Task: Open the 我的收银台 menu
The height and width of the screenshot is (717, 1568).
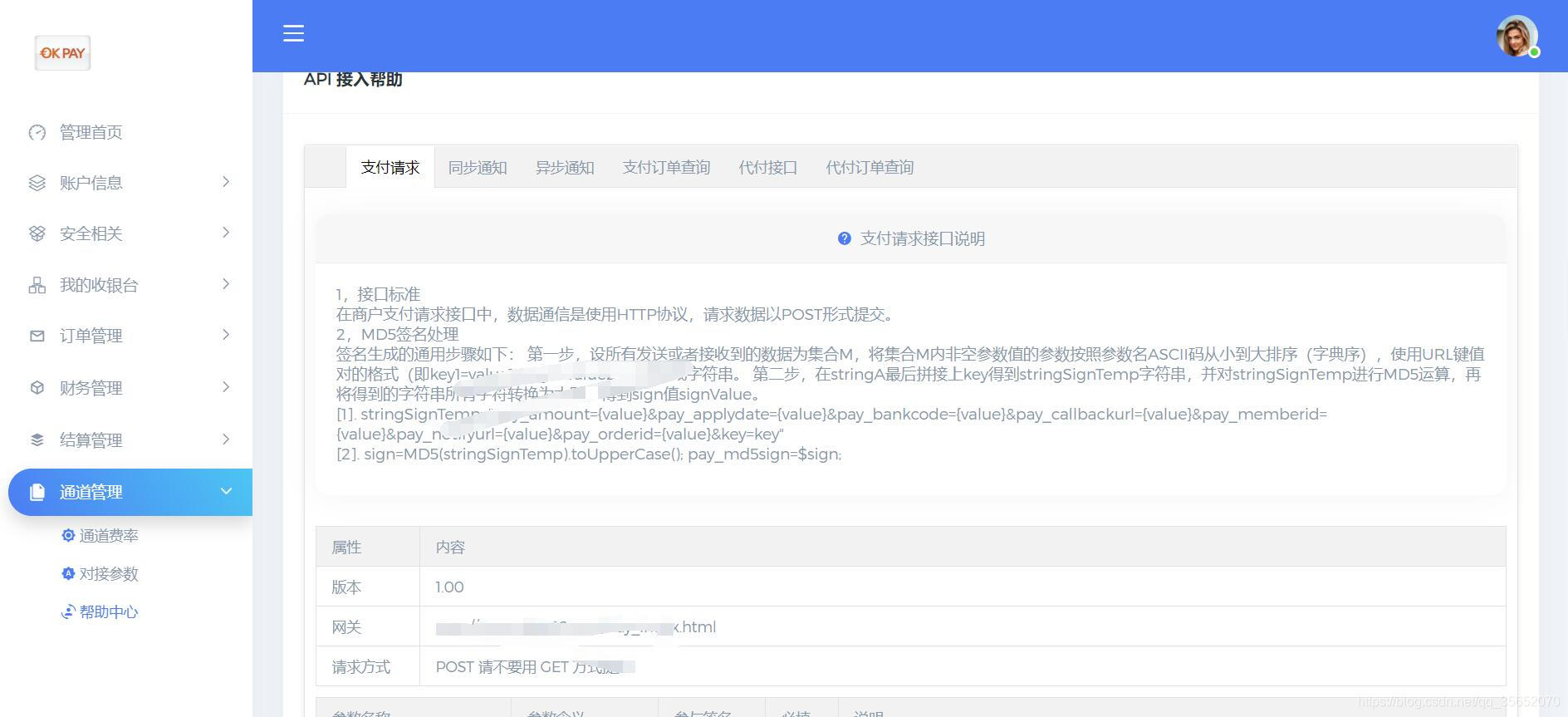Action: pos(99,285)
